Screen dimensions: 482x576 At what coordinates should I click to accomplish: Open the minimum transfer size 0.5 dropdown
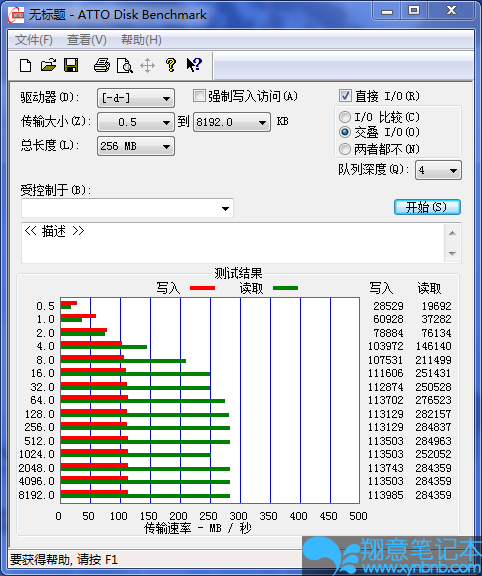point(136,122)
